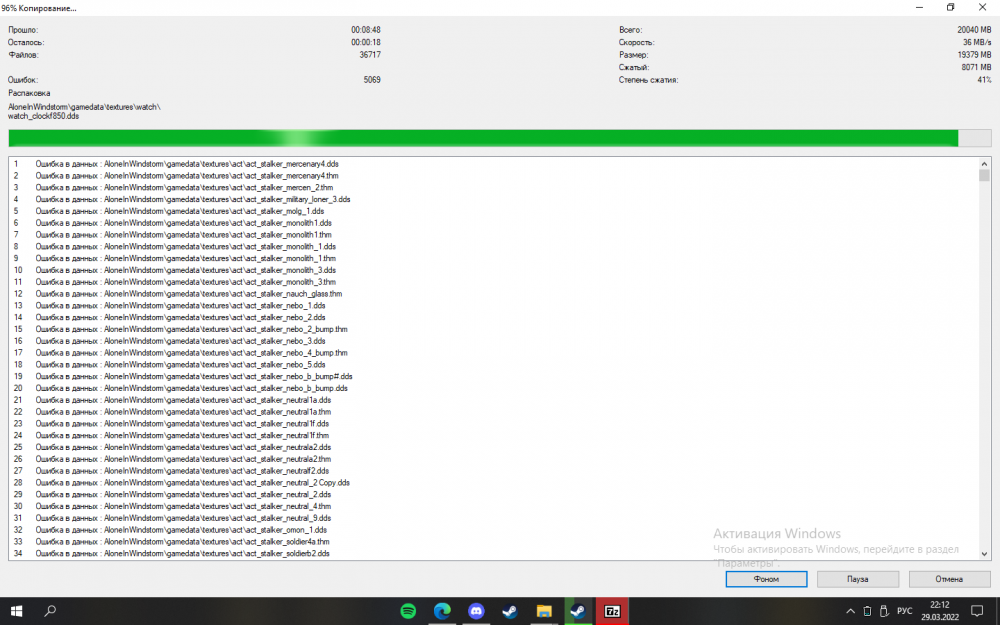Close the 96% Копирование window
The width and height of the screenshot is (1000, 625).
tap(982, 8)
